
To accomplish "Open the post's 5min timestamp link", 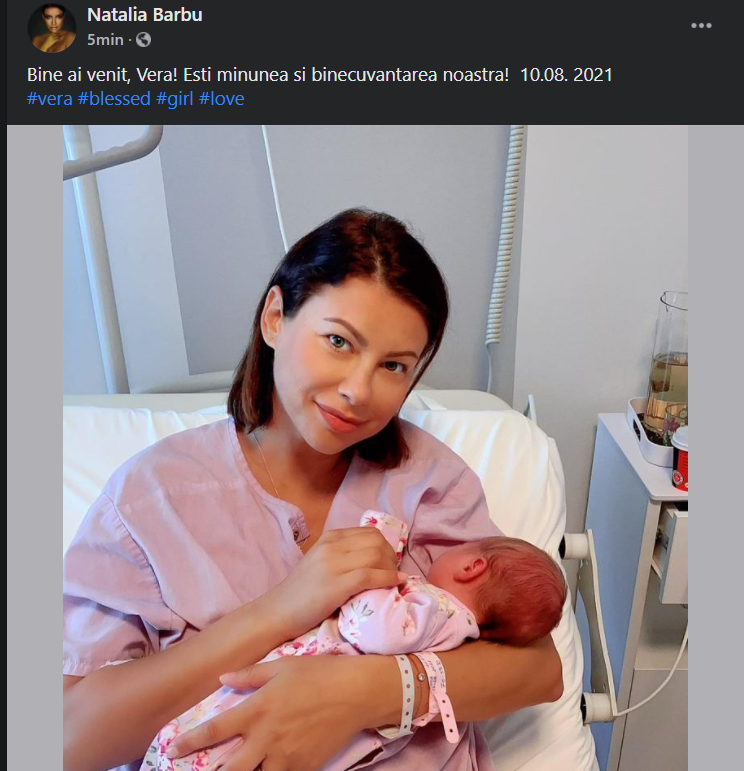I will (x=105, y=39).
